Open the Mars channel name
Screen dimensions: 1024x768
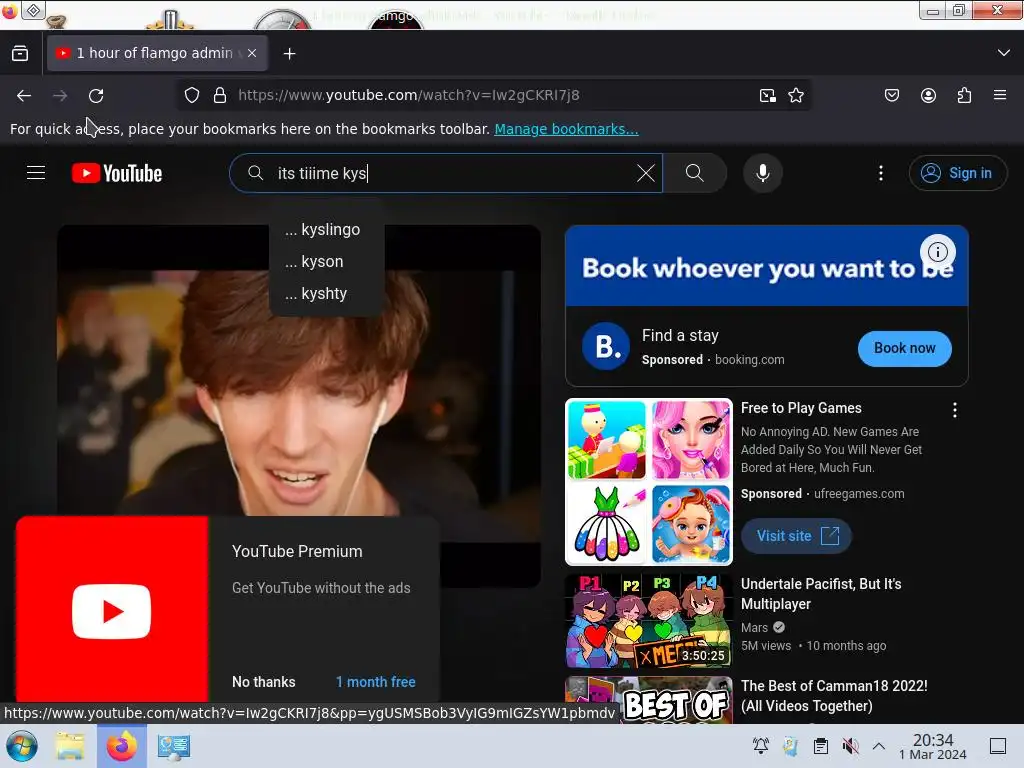pos(754,628)
